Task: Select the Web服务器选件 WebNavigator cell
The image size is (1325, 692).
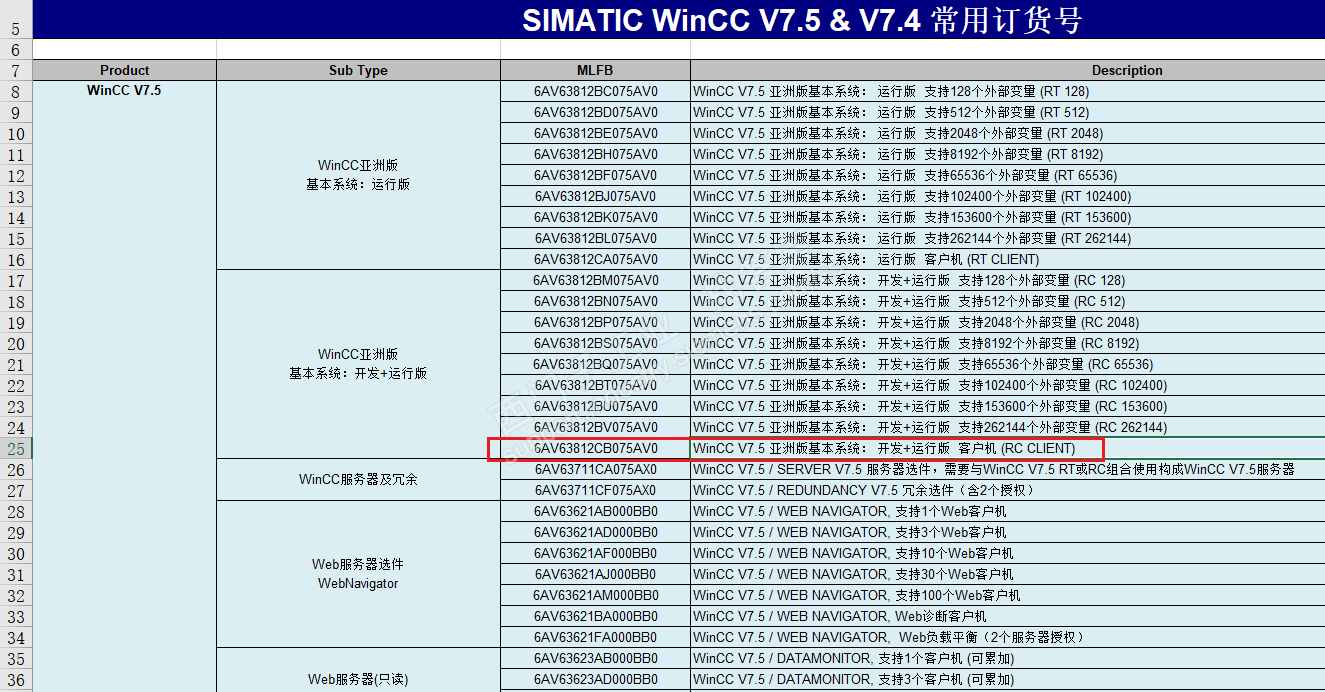Action: (x=358, y=574)
